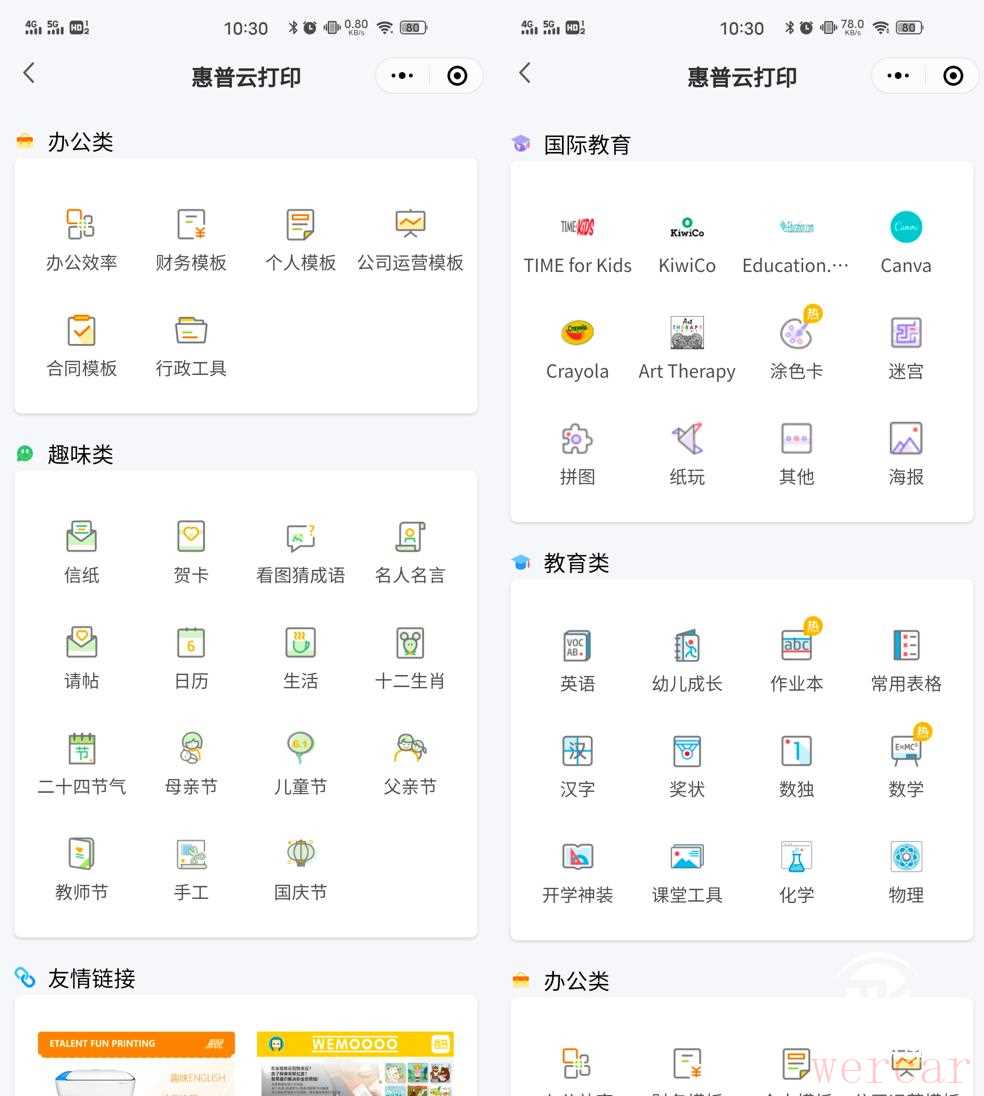Screen dimensions: 984x1096
Task: Choose the 数独 sudoku icon
Action: point(796,752)
